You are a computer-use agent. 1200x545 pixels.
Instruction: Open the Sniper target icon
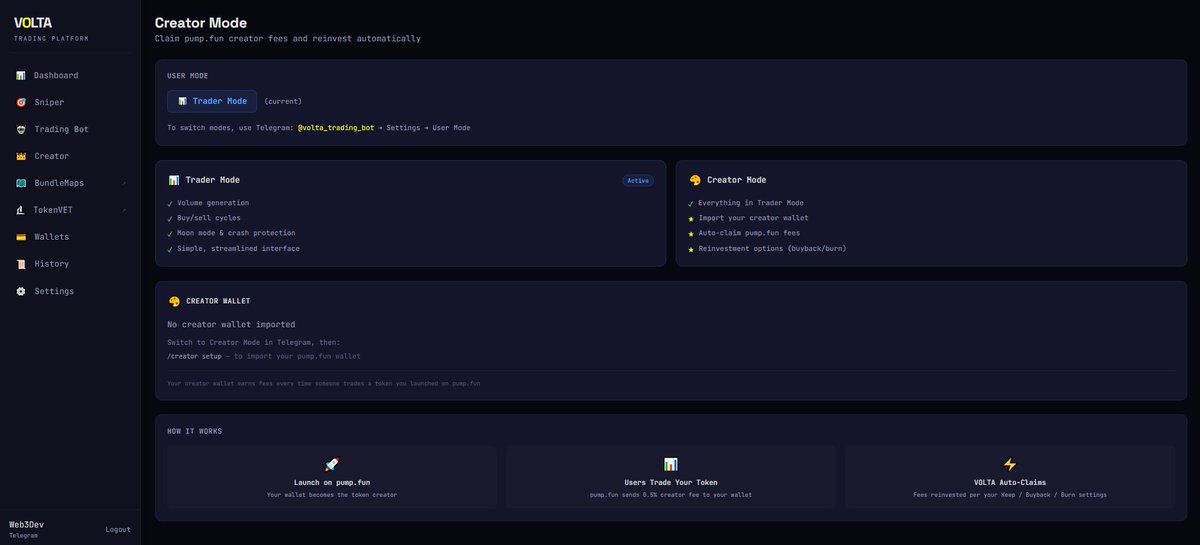coord(20,102)
